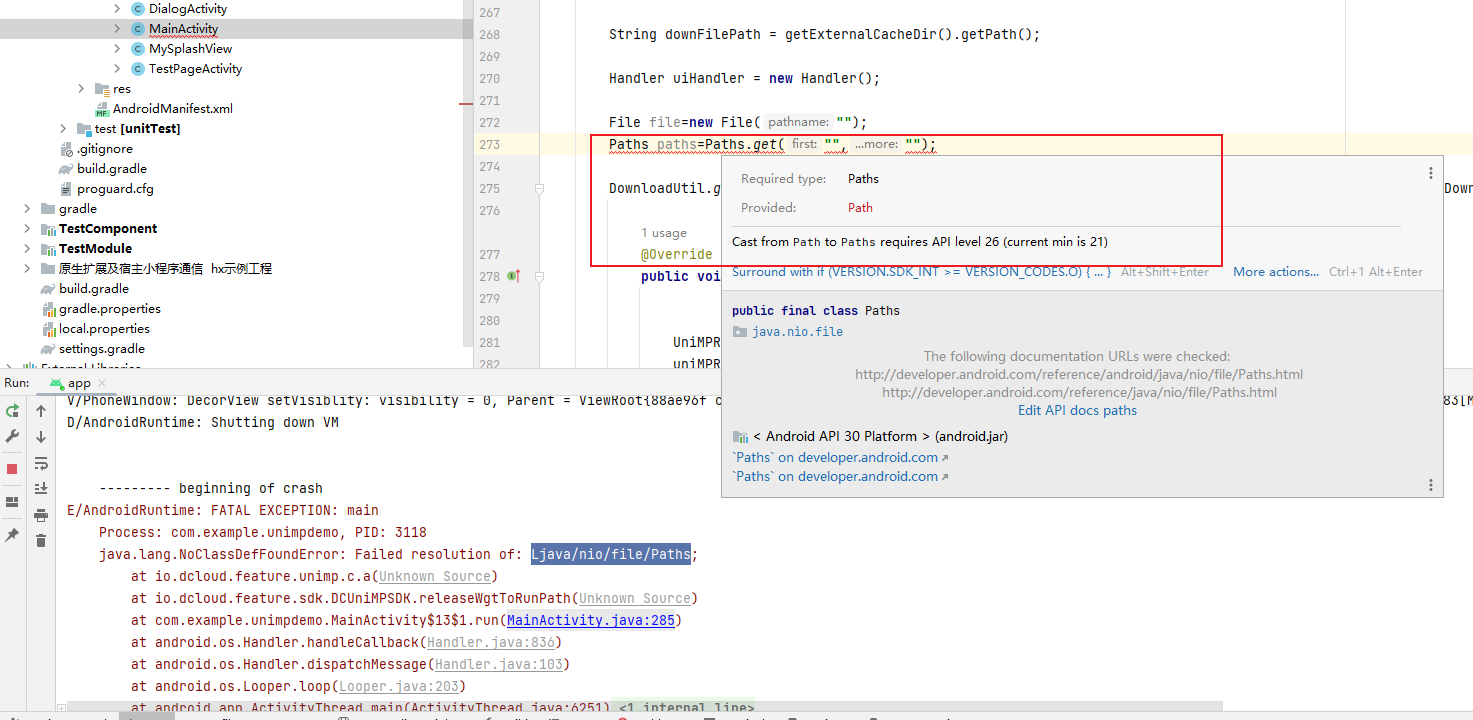This screenshot has width=1473, height=720.
Task: Click the 1 usage hint above @Override
Action: click(x=664, y=233)
